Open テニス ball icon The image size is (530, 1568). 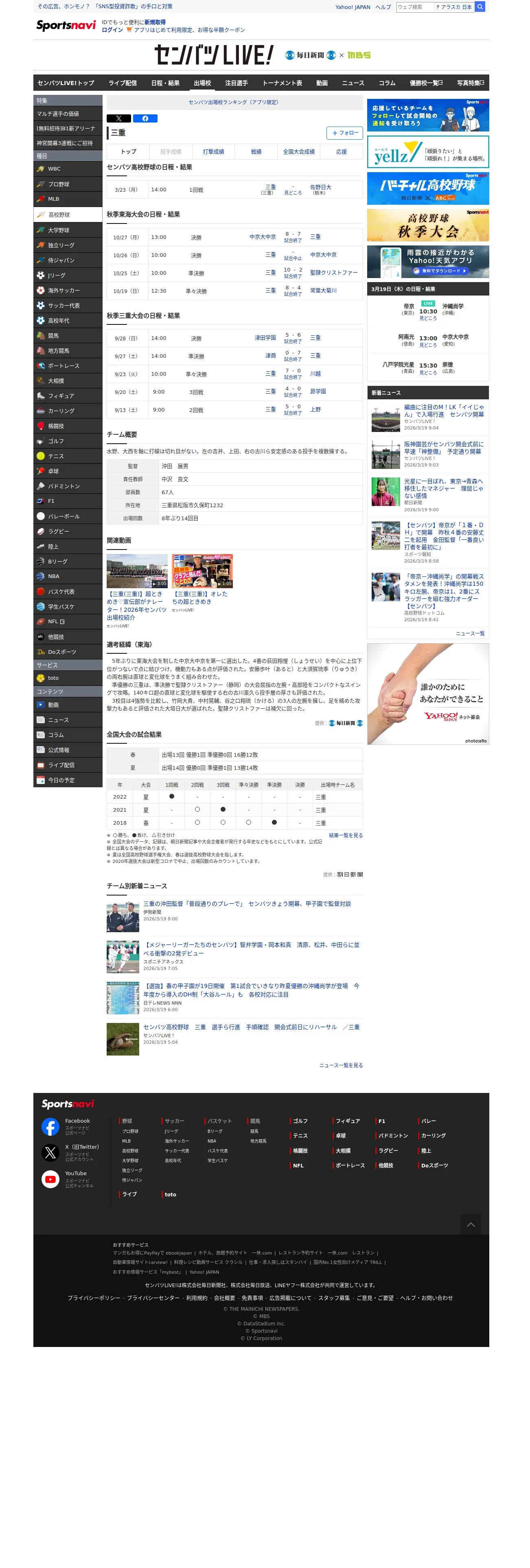(40, 456)
